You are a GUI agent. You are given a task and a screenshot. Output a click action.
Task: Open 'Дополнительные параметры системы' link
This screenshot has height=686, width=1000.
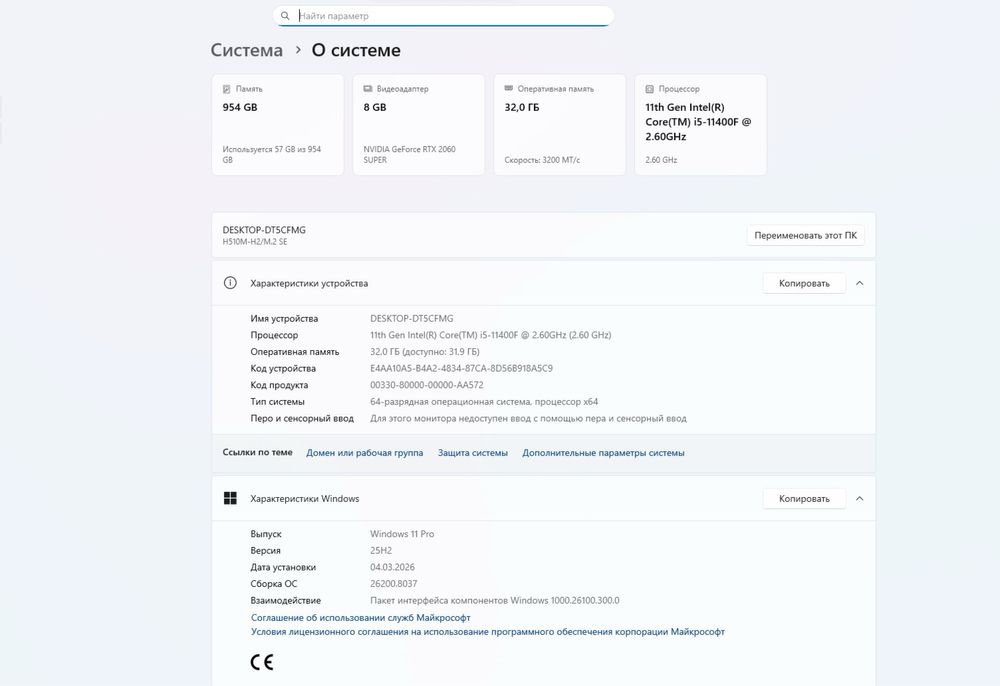tap(603, 453)
